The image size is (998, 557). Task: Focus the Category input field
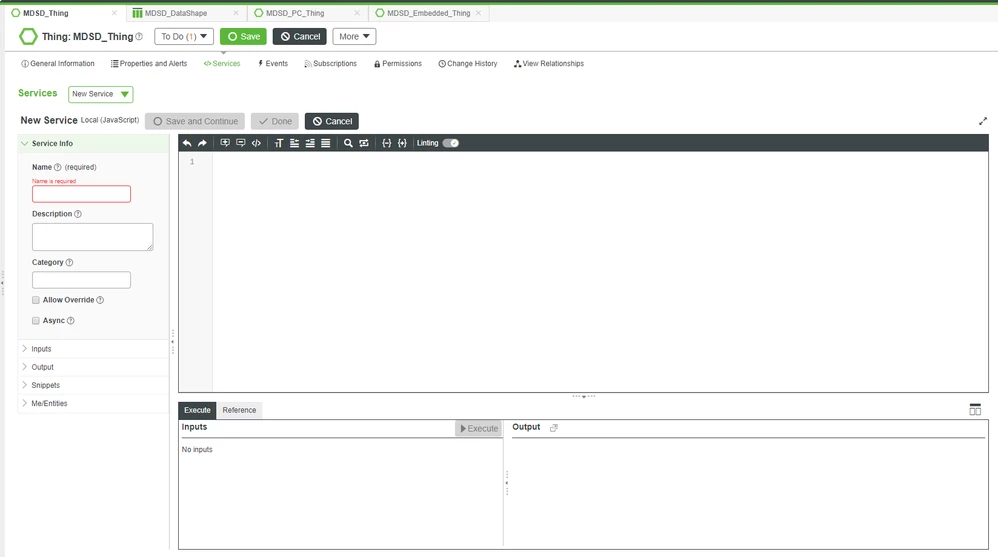81,280
